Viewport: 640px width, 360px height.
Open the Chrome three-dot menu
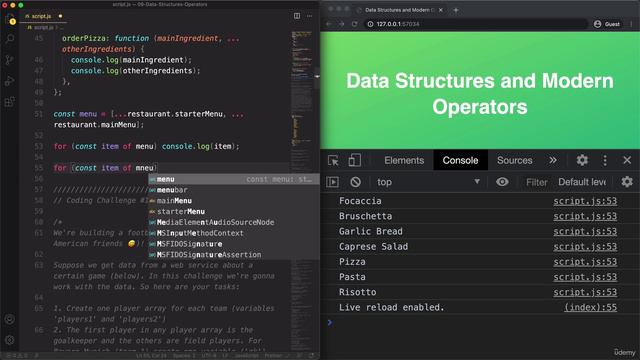(631, 24)
